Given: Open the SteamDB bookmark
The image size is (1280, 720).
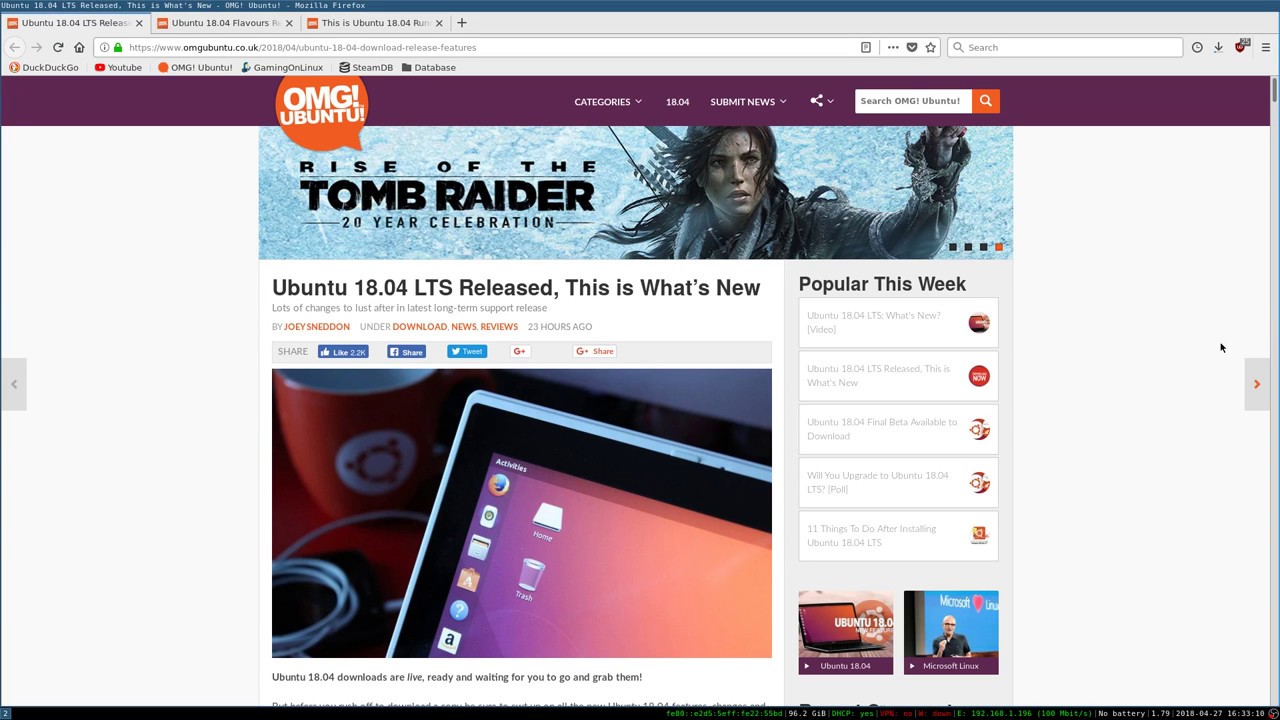Looking at the screenshot, I should coord(366,67).
